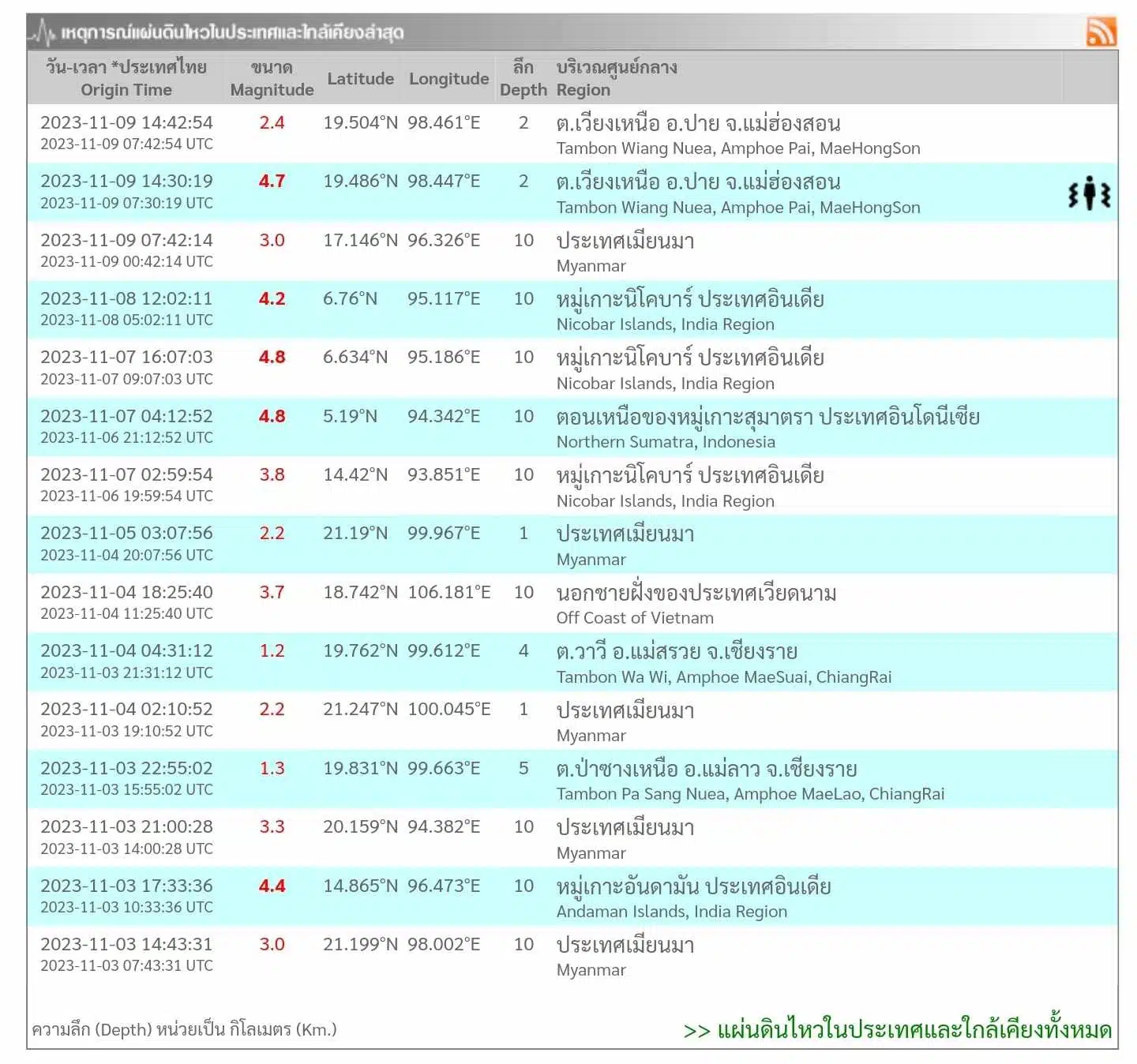Select origin time 2023-11-04 04:31:12
The height and width of the screenshot is (1064, 1137).
(x=126, y=650)
